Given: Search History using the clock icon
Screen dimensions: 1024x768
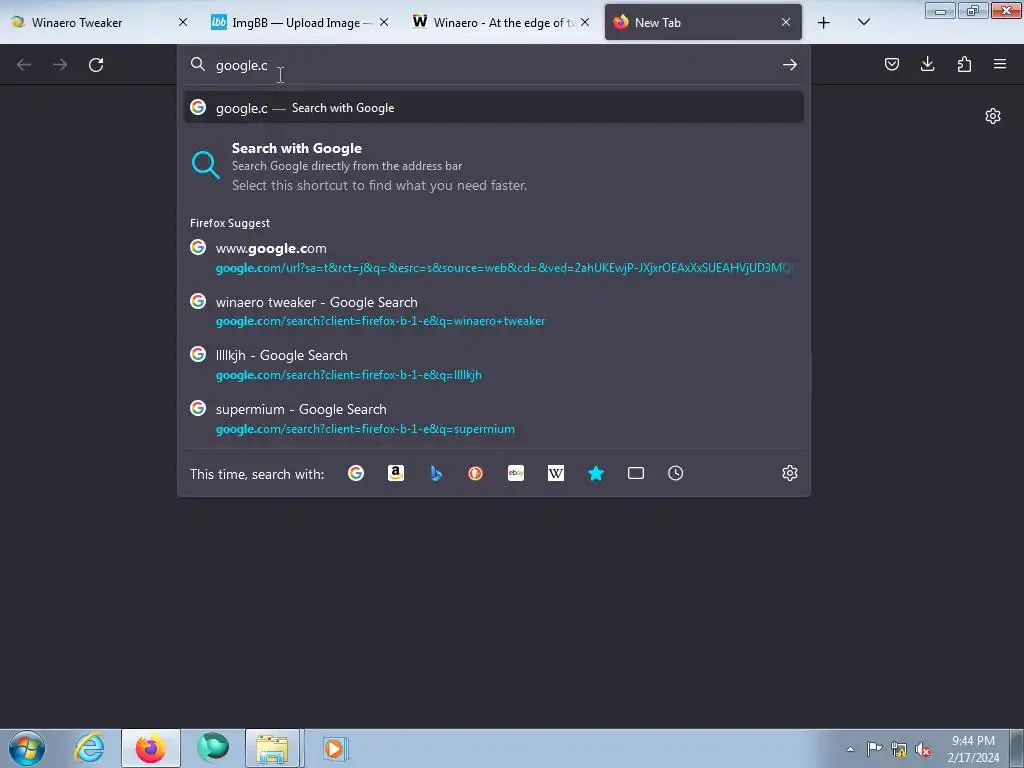Looking at the screenshot, I should coord(675,473).
